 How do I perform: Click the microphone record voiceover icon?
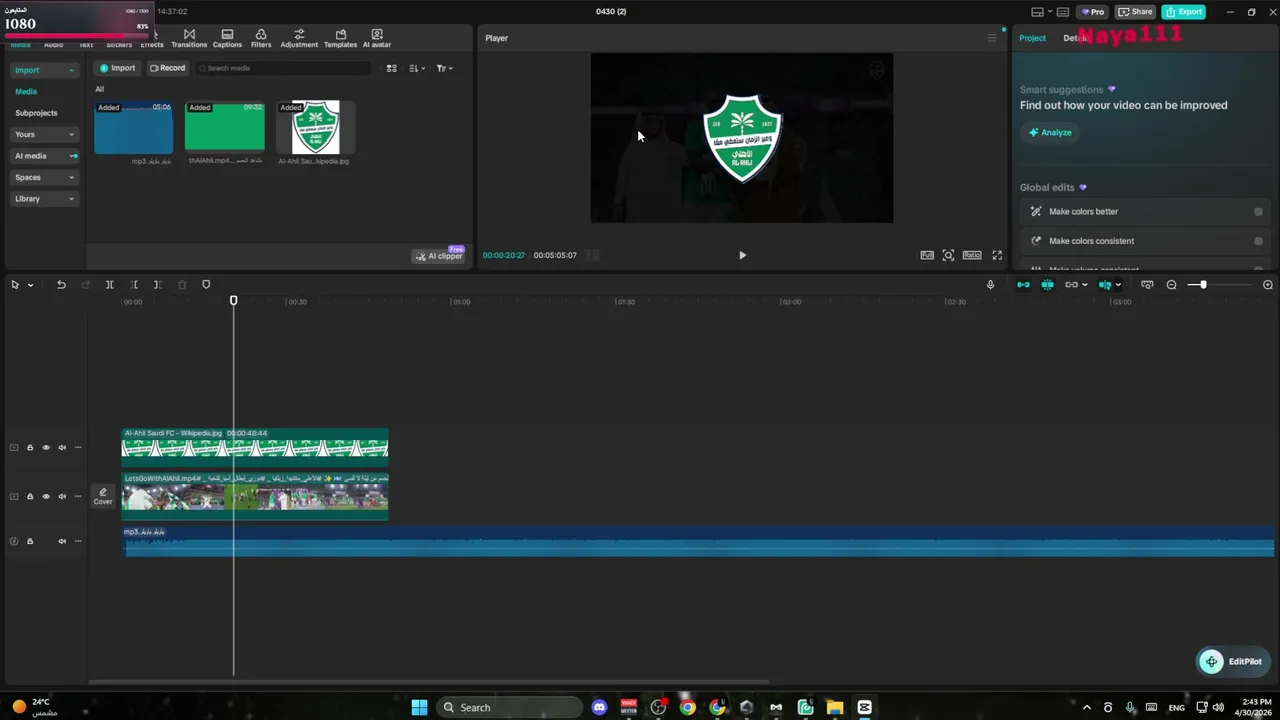(990, 285)
